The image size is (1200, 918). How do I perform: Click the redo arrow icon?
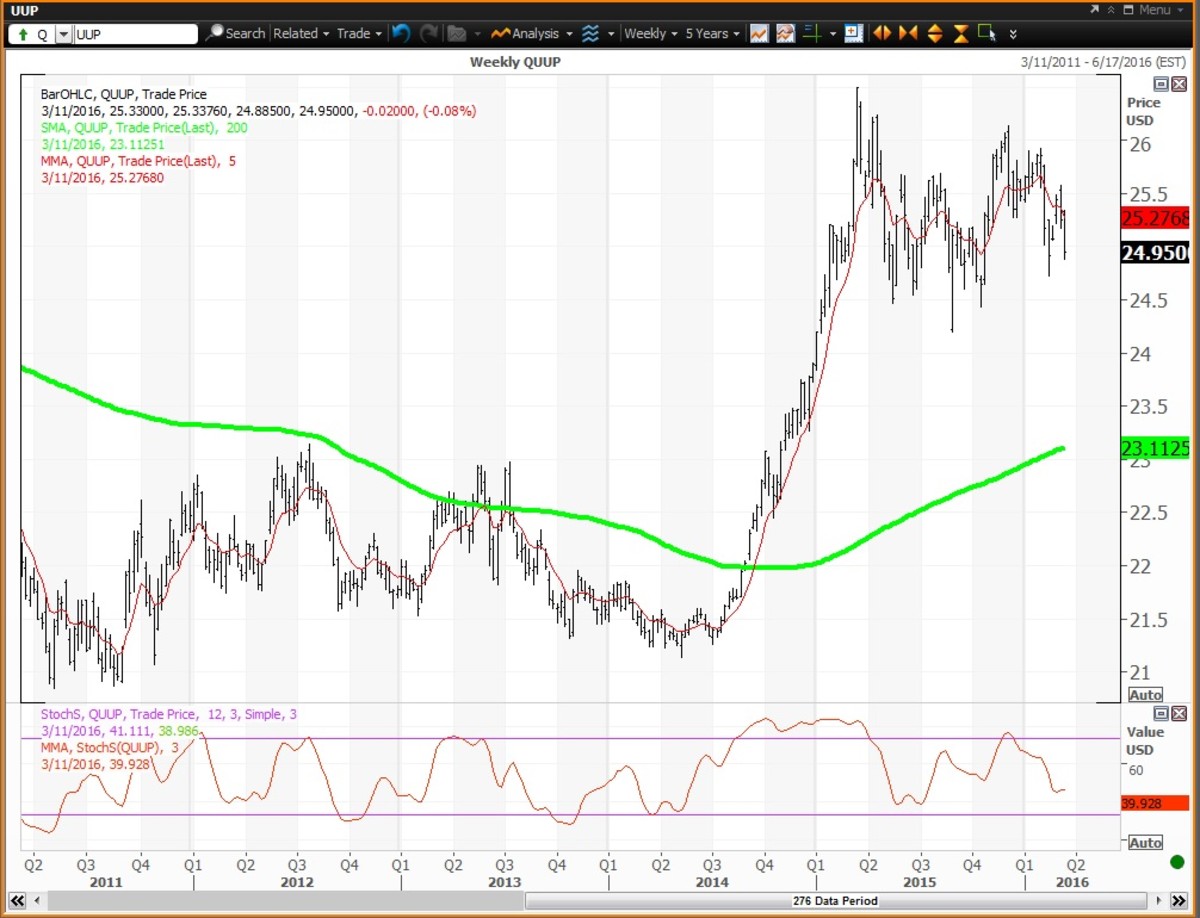(x=428, y=33)
